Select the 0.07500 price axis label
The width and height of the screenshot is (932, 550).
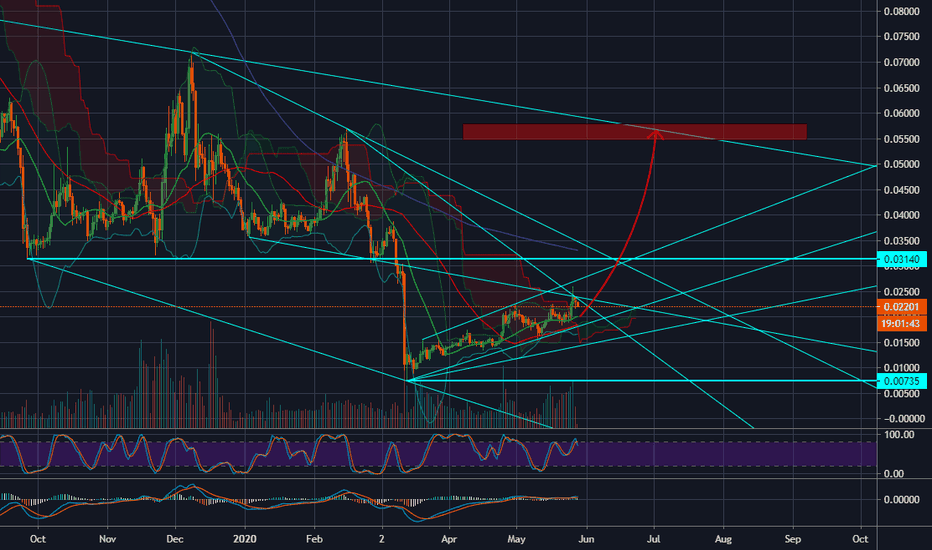(x=902, y=37)
